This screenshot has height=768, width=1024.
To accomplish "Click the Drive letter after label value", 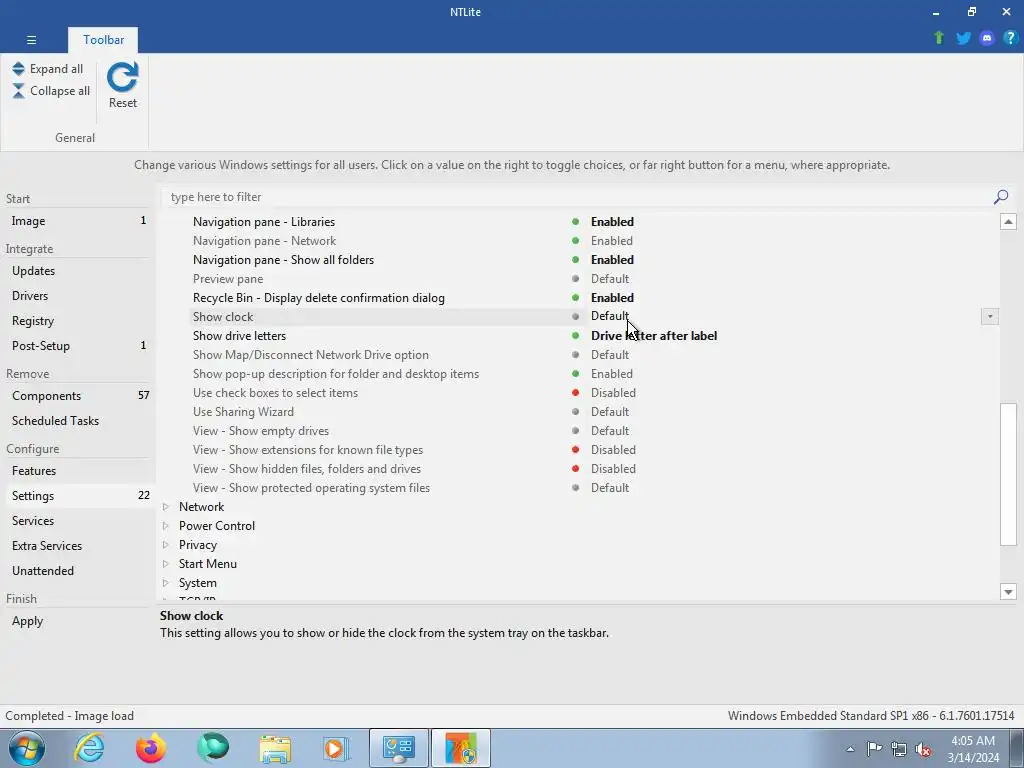I will (654, 336).
